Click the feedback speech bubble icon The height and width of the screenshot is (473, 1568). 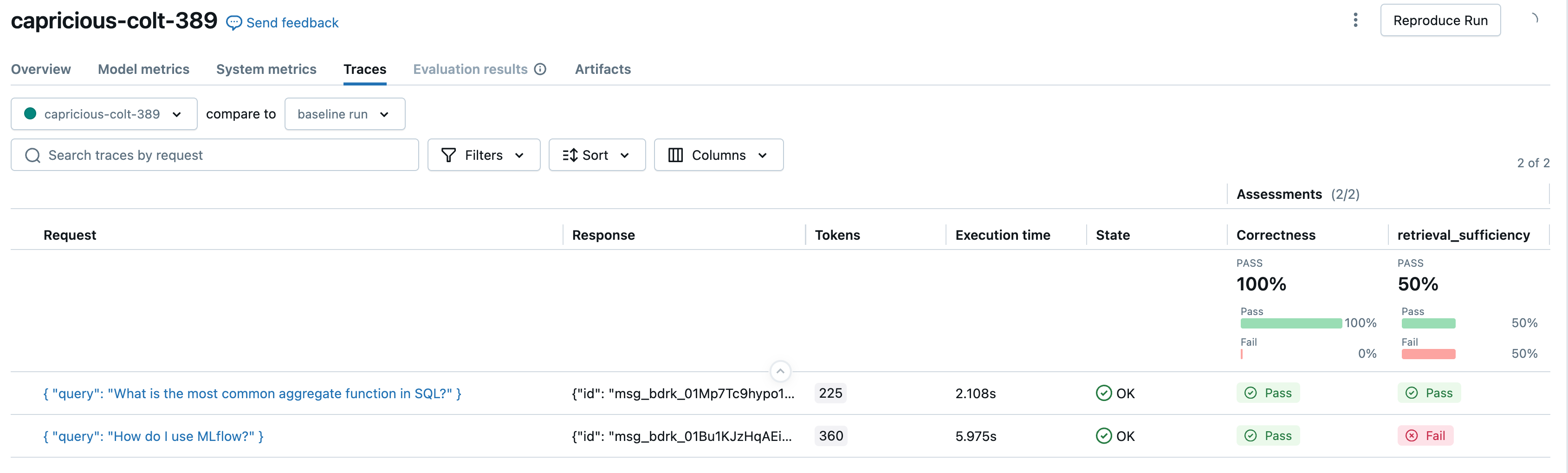(x=234, y=23)
